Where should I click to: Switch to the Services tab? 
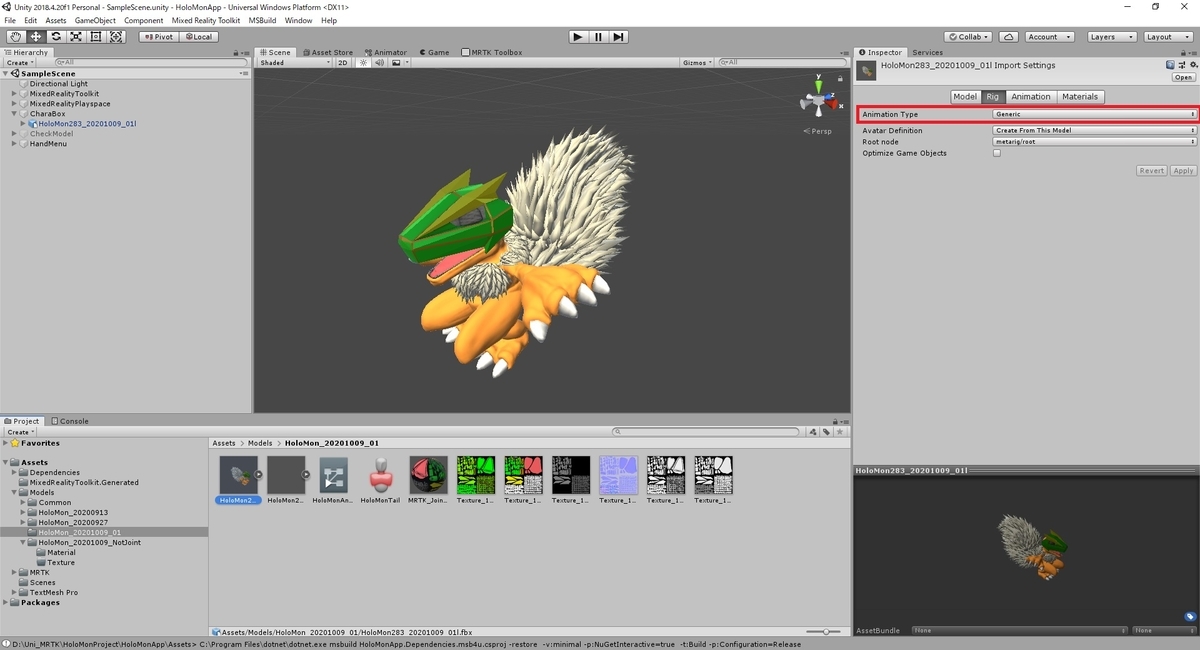coord(927,52)
